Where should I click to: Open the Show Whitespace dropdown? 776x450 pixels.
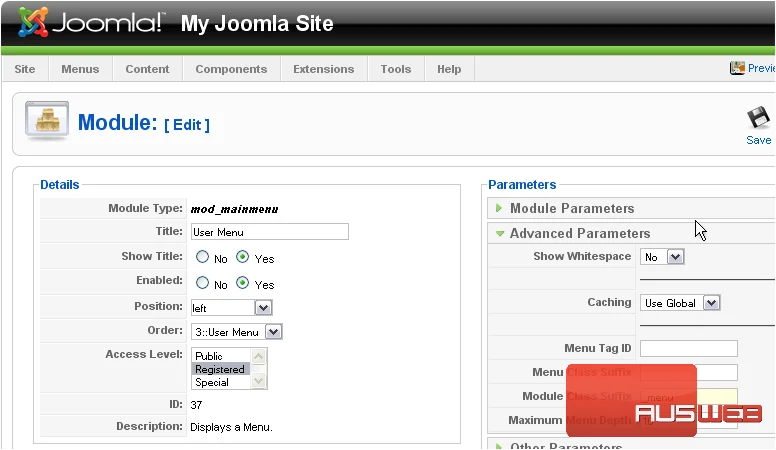pyautogui.click(x=662, y=257)
